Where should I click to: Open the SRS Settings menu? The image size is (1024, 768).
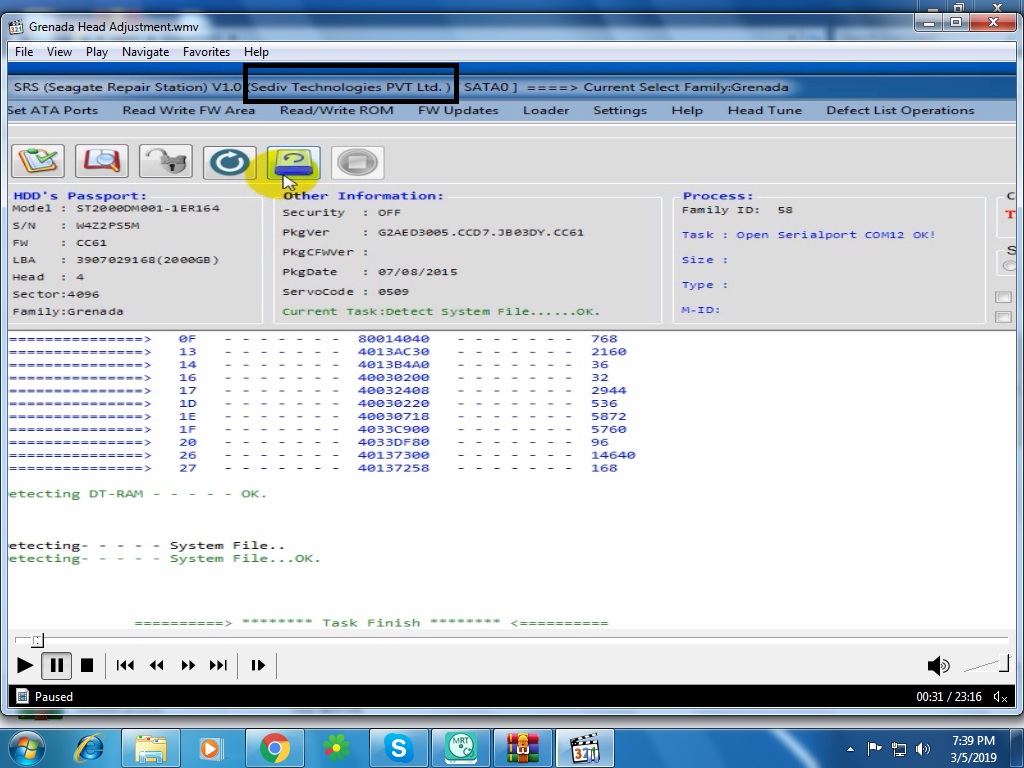pos(620,110)
